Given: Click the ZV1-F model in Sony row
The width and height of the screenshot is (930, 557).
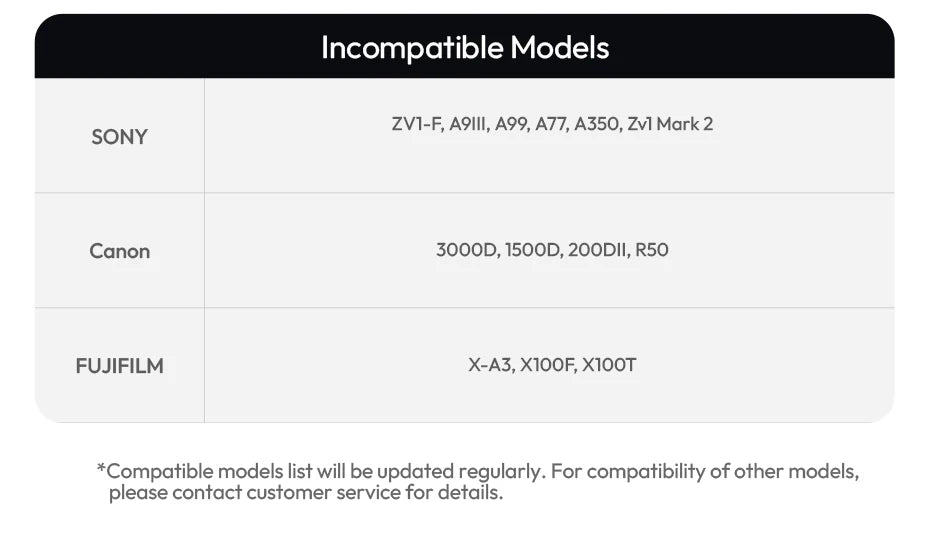Looking at the screenshot, I should click(416, 125).
